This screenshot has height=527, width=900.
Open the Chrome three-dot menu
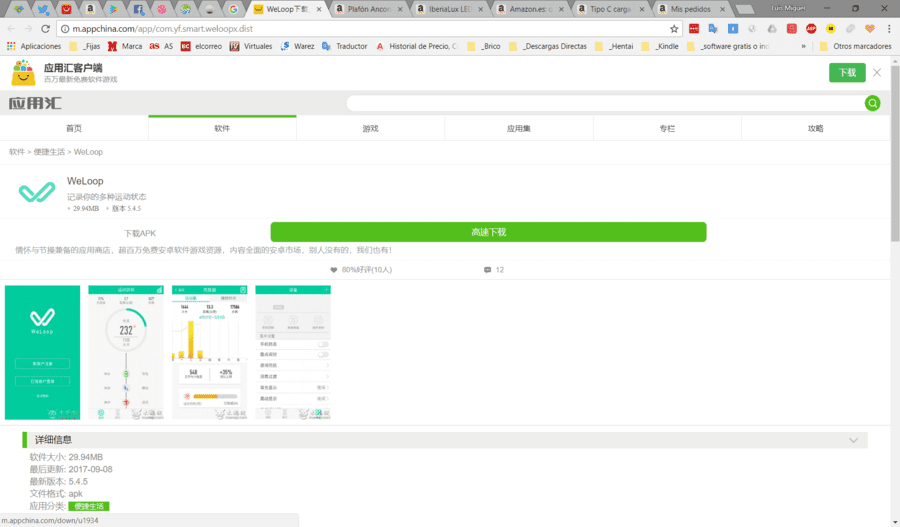tap(889, 29)
